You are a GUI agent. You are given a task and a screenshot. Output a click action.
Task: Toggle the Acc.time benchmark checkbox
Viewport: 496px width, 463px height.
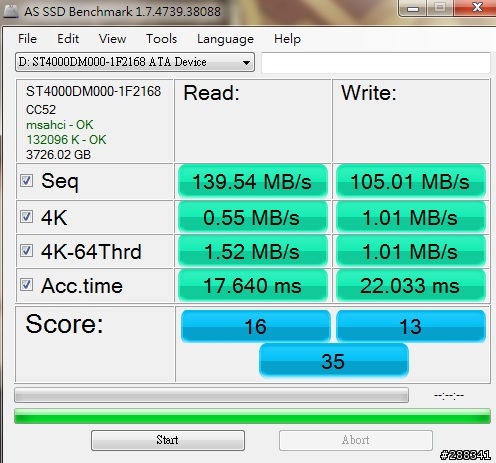click(x=26, y=285)
